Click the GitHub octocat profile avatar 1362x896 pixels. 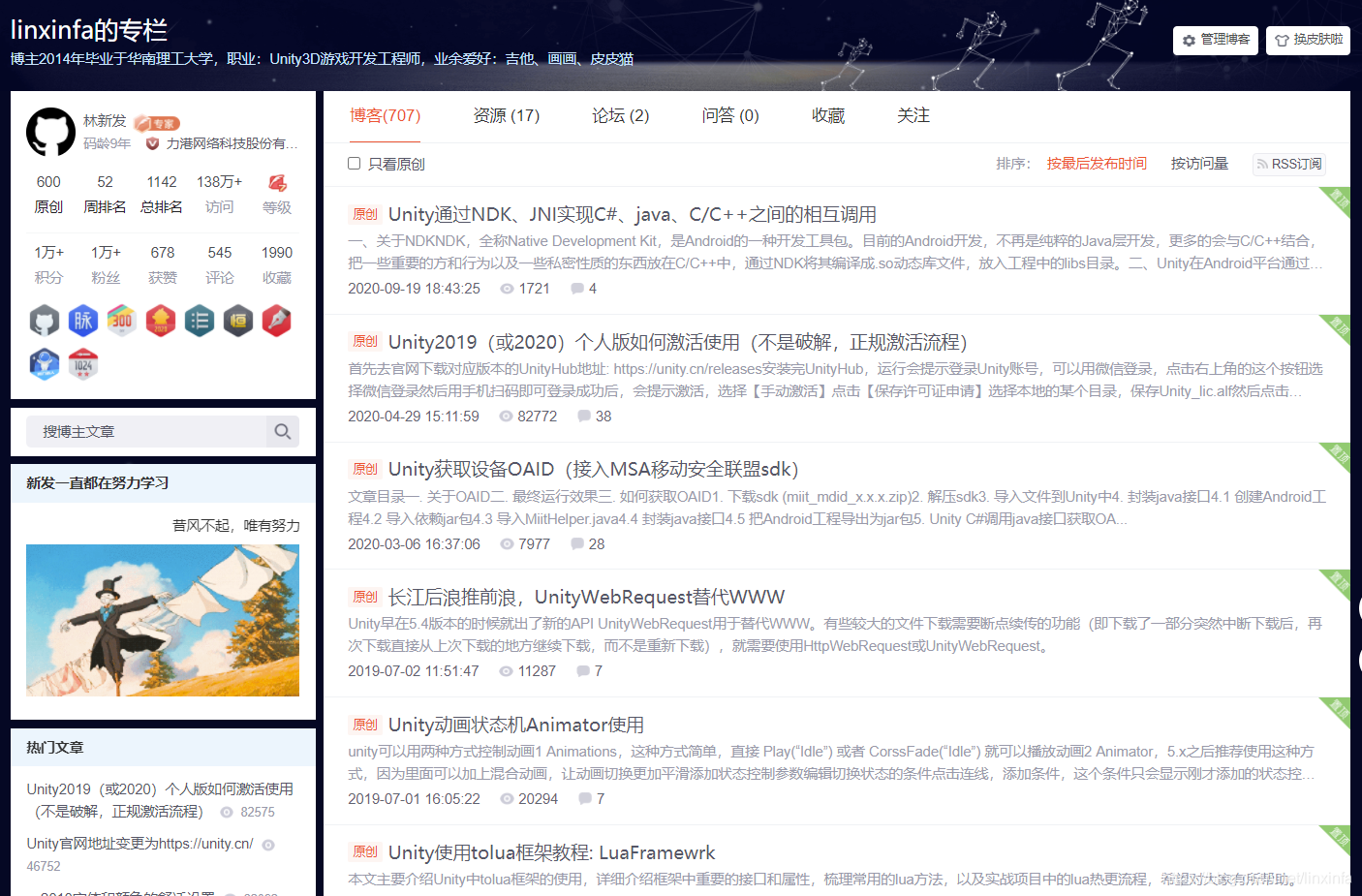click(50, 132)
